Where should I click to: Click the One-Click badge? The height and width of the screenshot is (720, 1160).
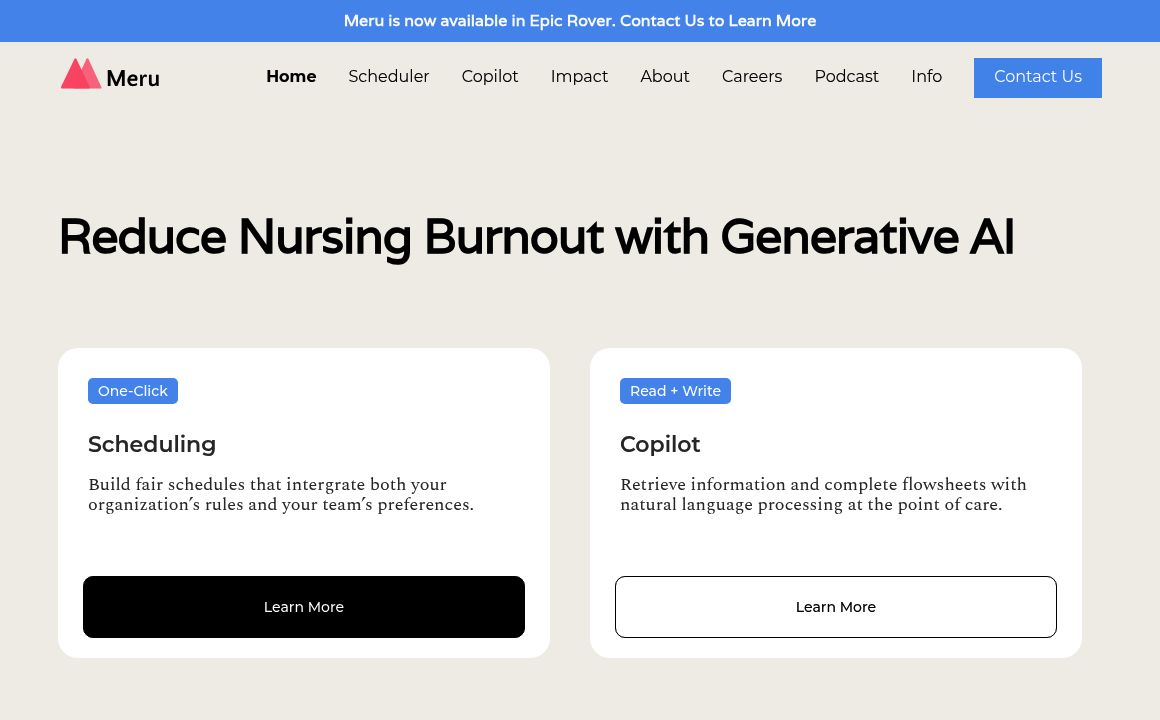133,391
